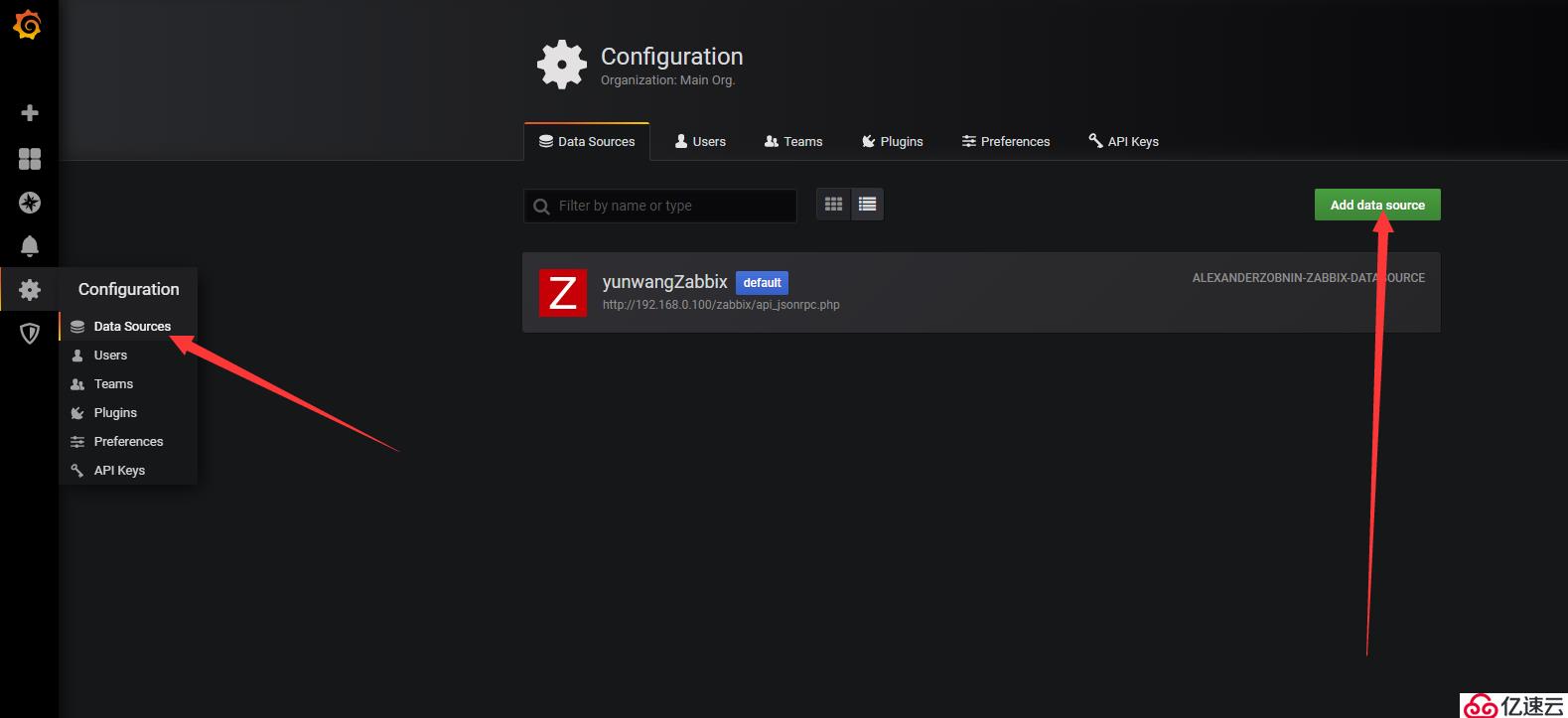The height and width of the screenshot is (718, 1568).
Task: Click the Configuration gear icon in sidebar
Action: [x=30, y=289]
